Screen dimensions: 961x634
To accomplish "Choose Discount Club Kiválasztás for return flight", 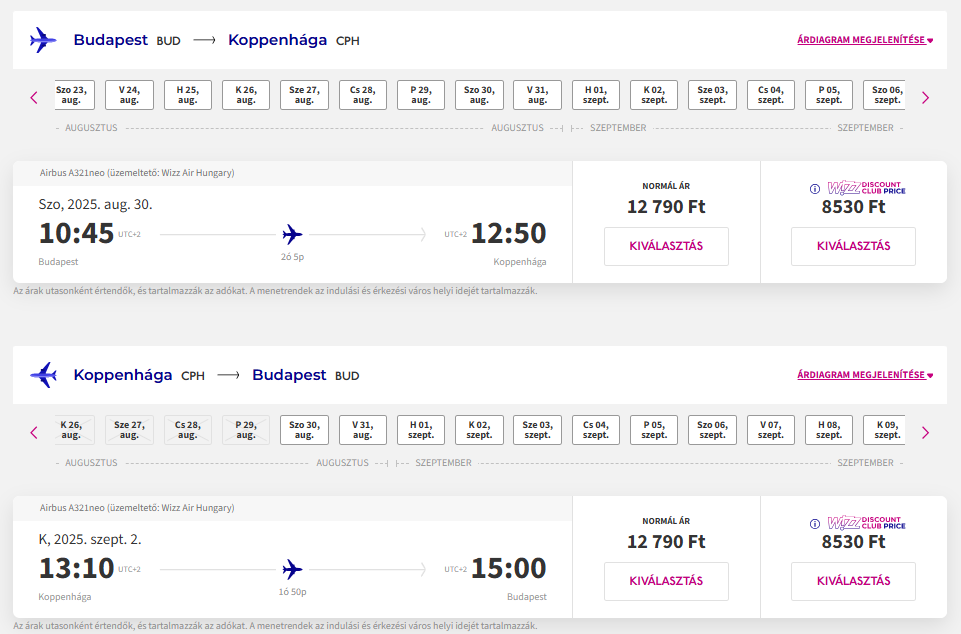I will 853,581.
